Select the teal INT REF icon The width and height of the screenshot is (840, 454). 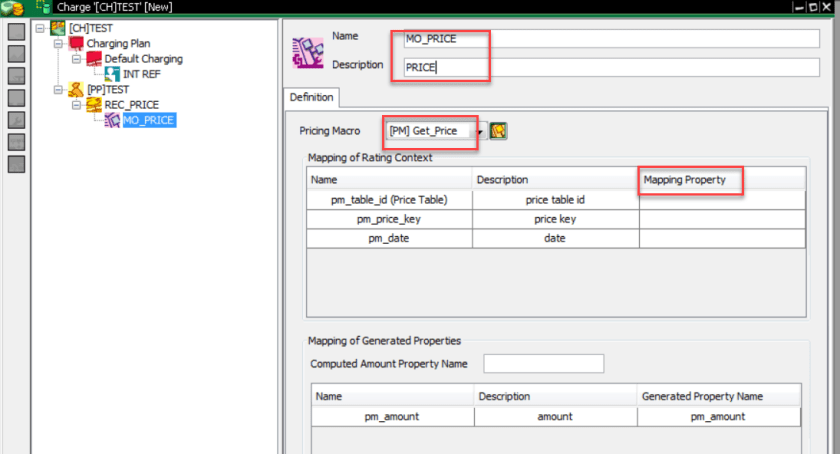(x=112, y=74)
